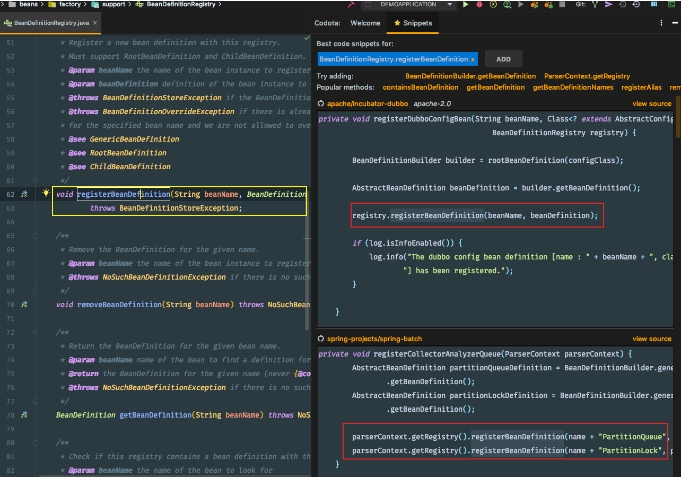Click the green Run button in toolbar
Viewport: 681px width, 477px height.
[x=465, y=4]
